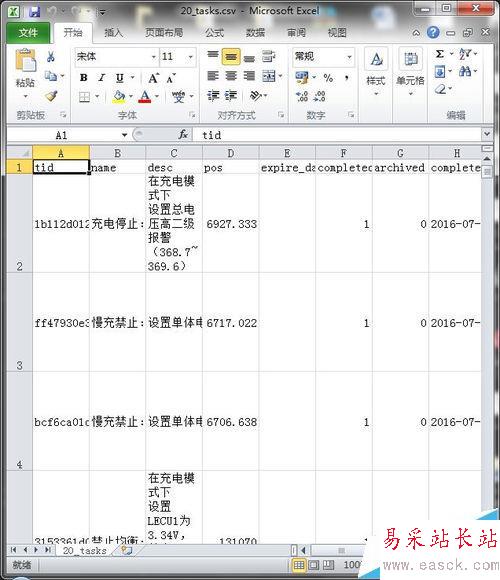Click the formula bar showing tid
Screen dimensions: 500x580
(x=337, y=135)
